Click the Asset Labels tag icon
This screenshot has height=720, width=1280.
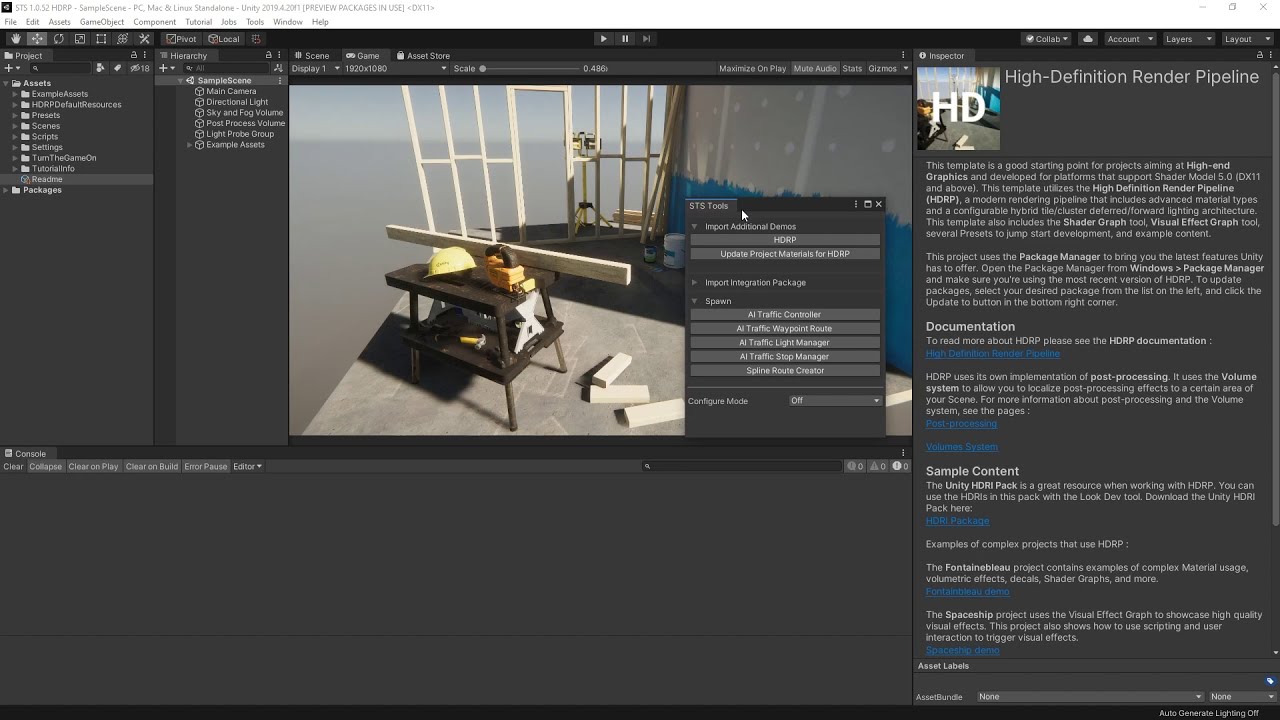tap(1271, 681)
